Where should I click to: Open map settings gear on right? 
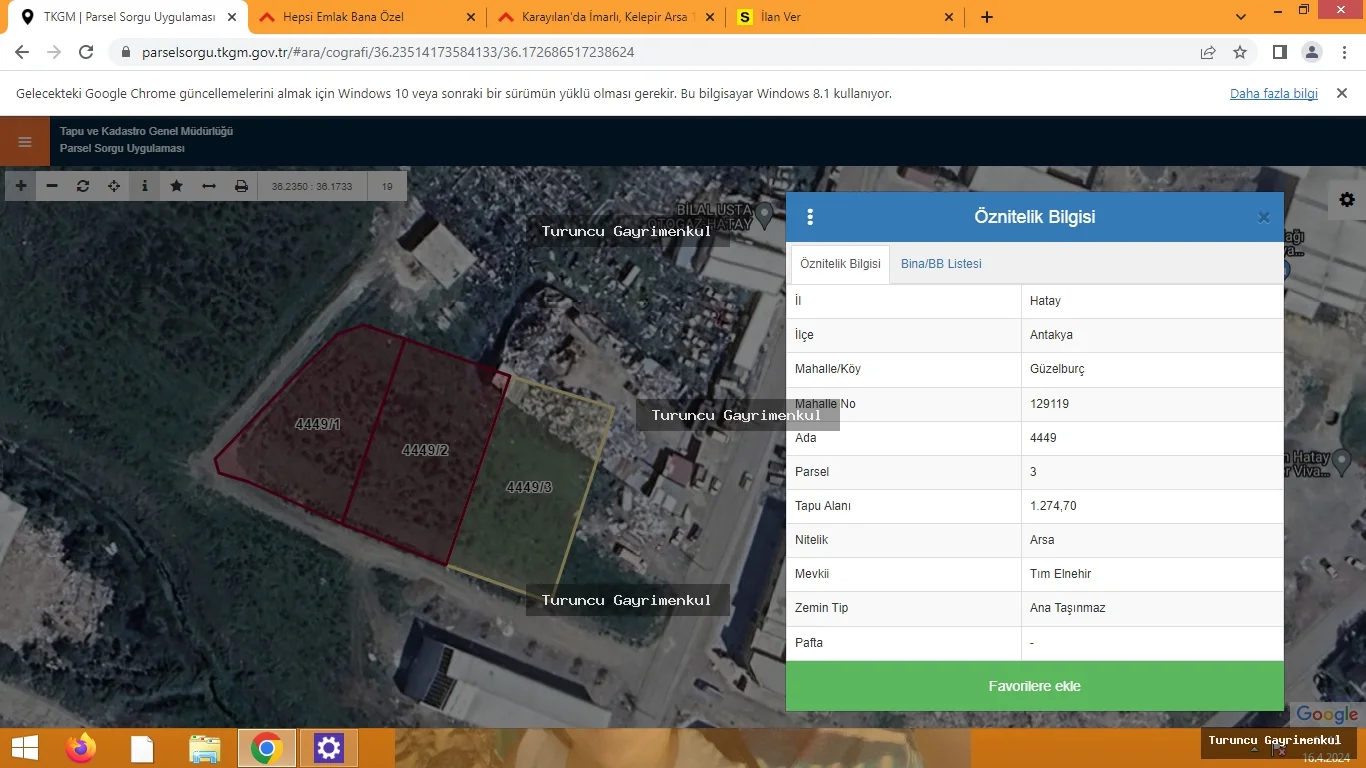tap(1347, 200)
